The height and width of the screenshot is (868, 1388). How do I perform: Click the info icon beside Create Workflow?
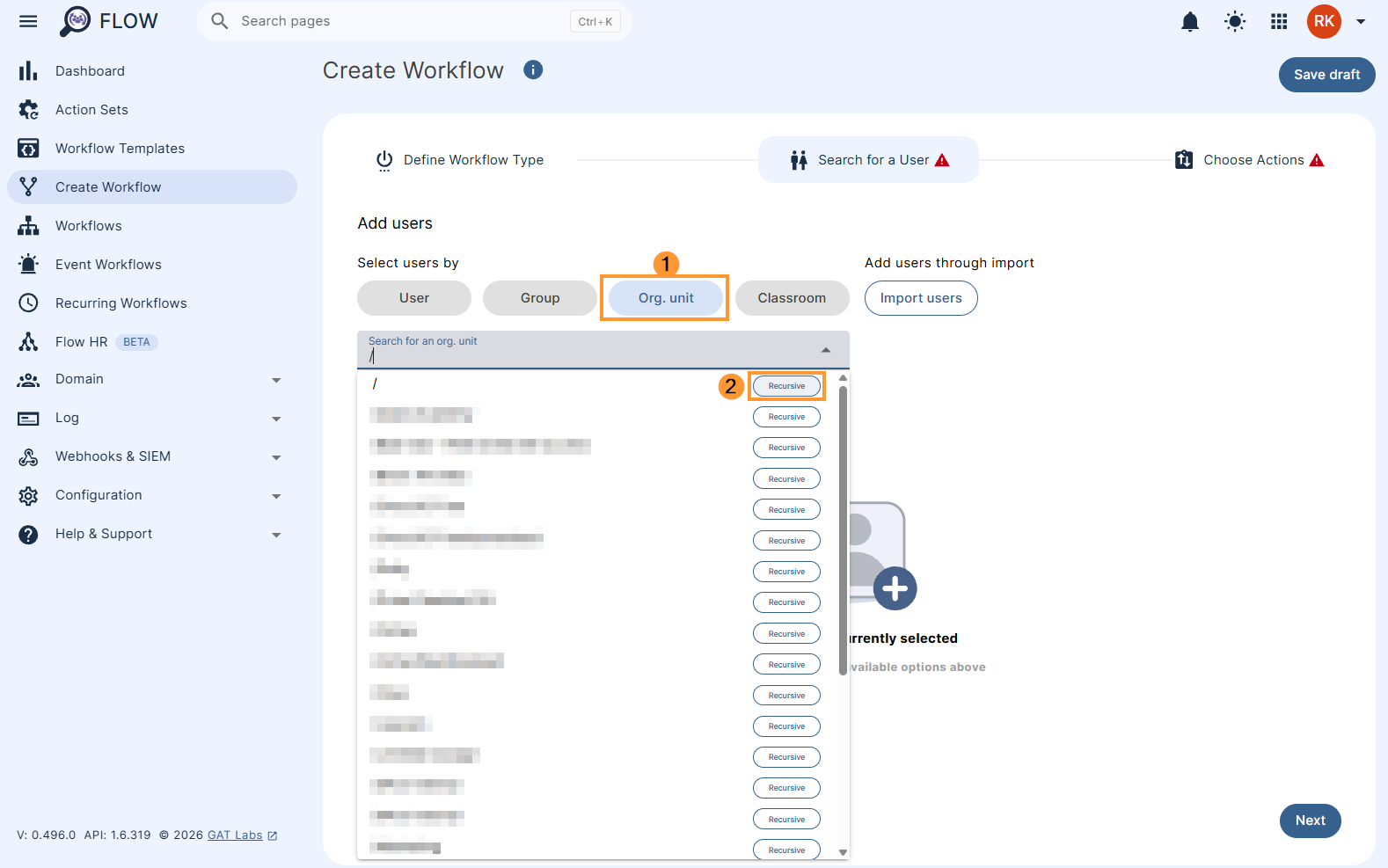(533, 69)
